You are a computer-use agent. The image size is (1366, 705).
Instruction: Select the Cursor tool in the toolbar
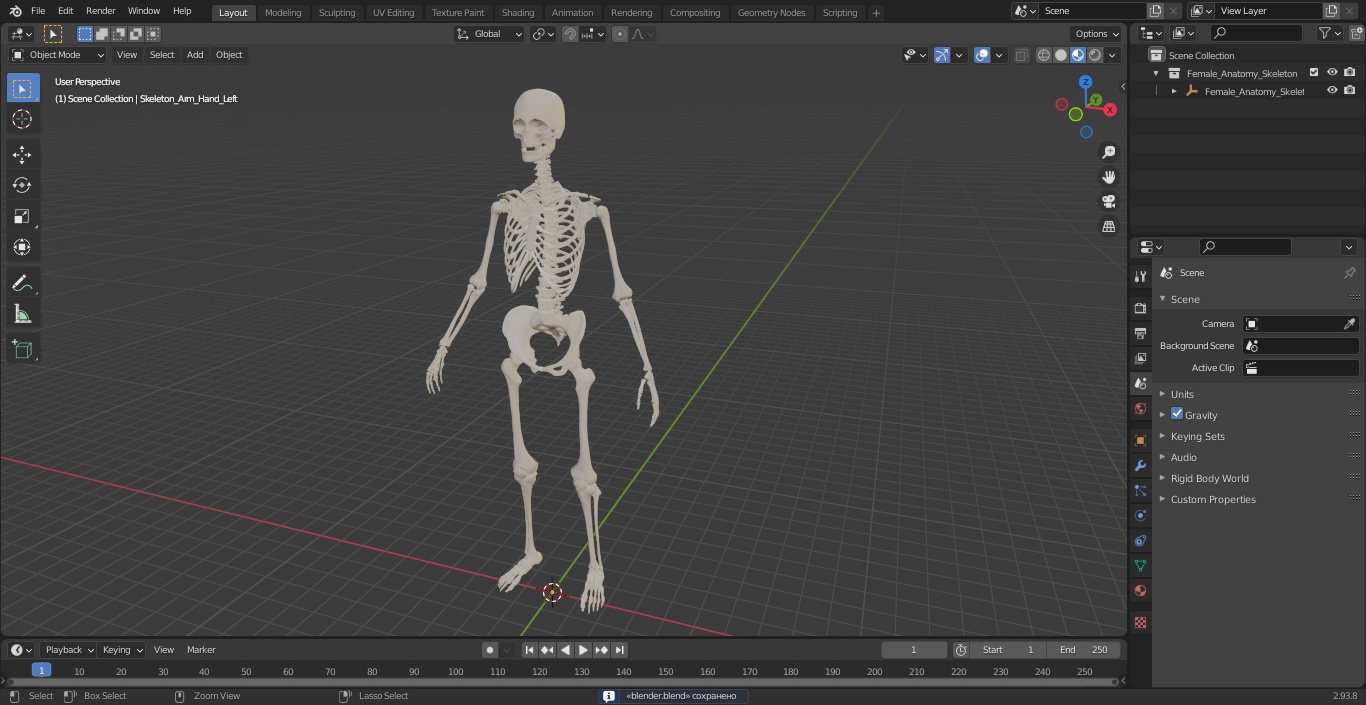pos(22,119)
